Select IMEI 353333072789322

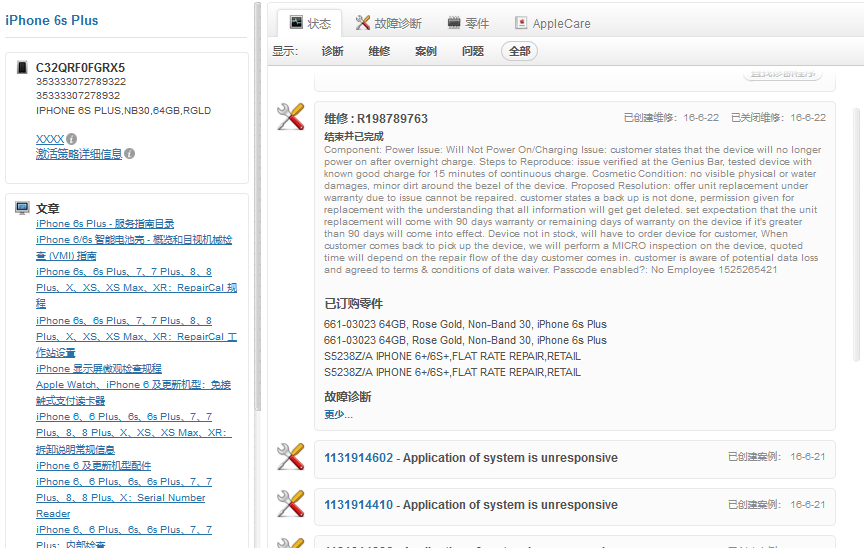81,82
